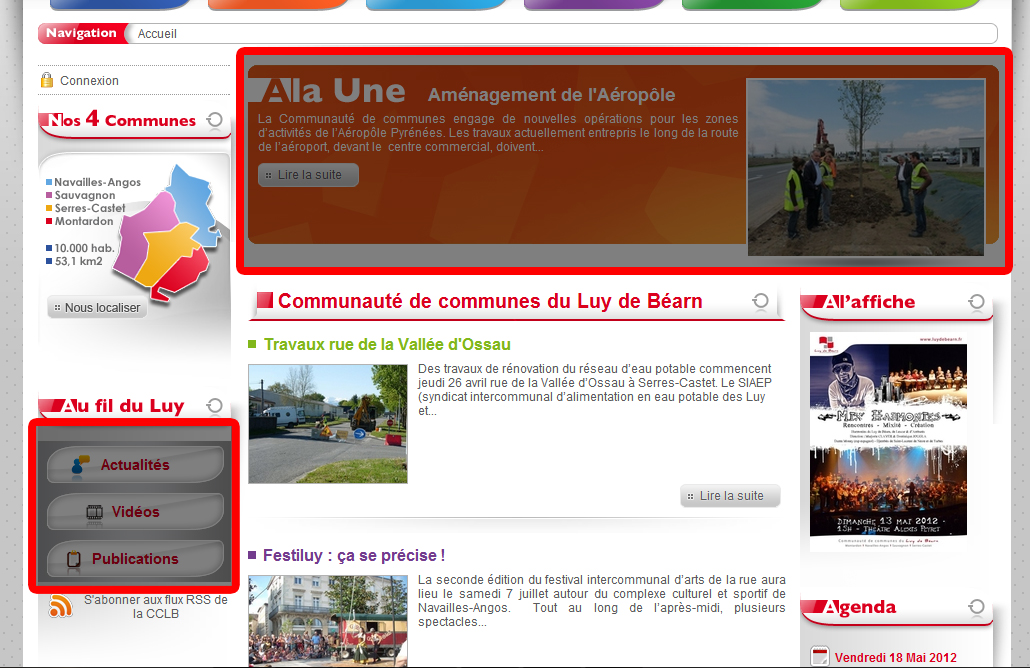Click the Mev Harmonies concert poster

(x=888, y=441)
